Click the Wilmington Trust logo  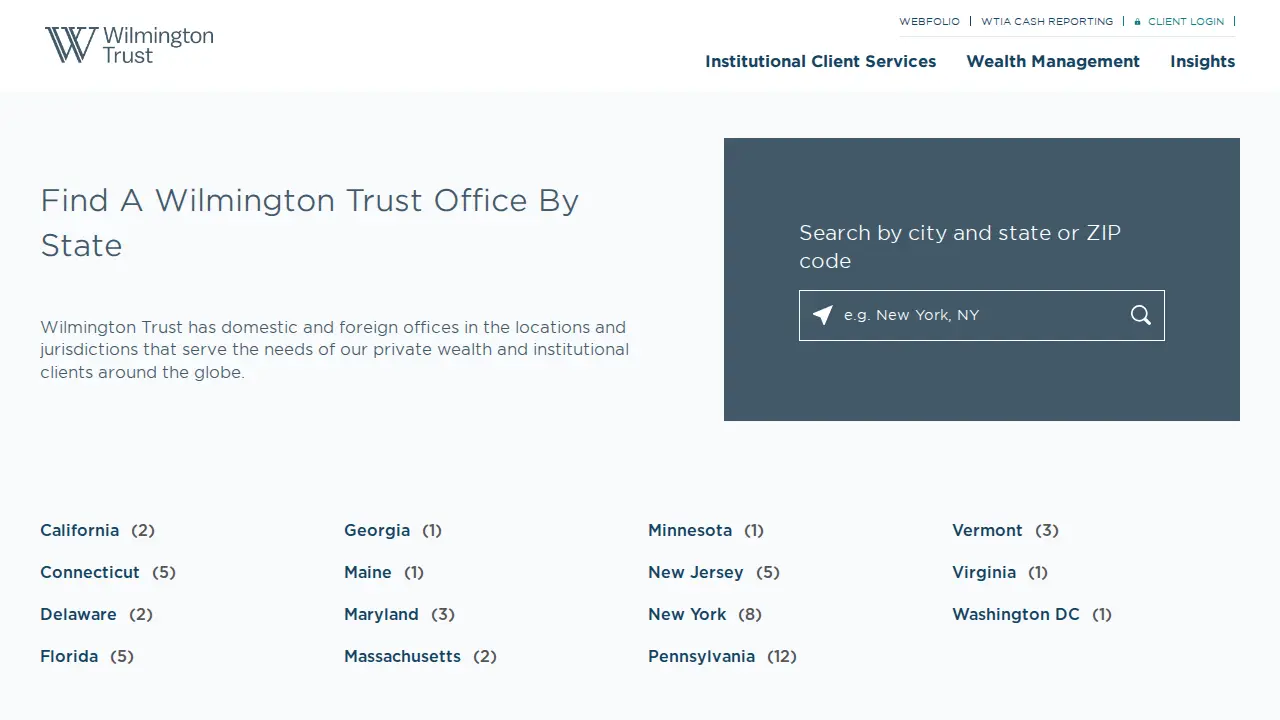coord(129,45)
